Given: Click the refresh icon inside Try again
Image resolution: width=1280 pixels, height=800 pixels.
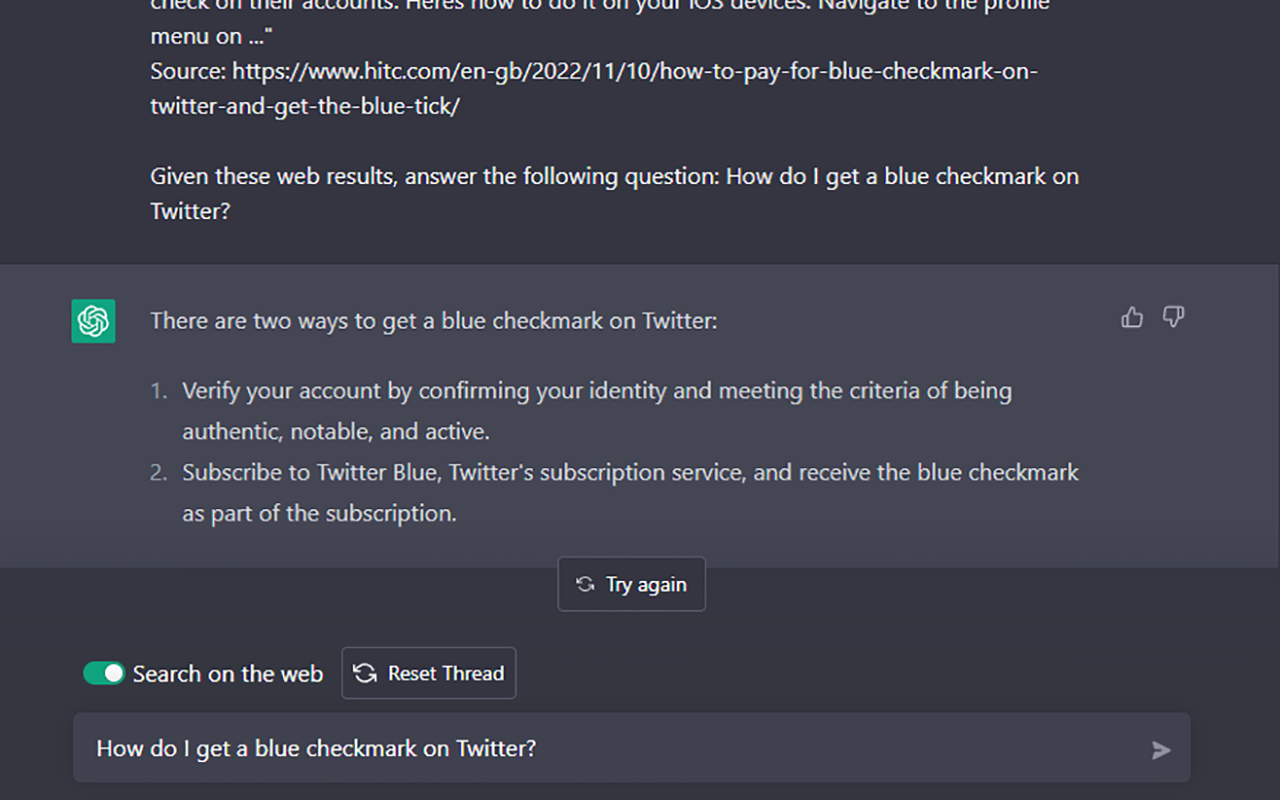Looking at the screenshot, I should [586, 584].
